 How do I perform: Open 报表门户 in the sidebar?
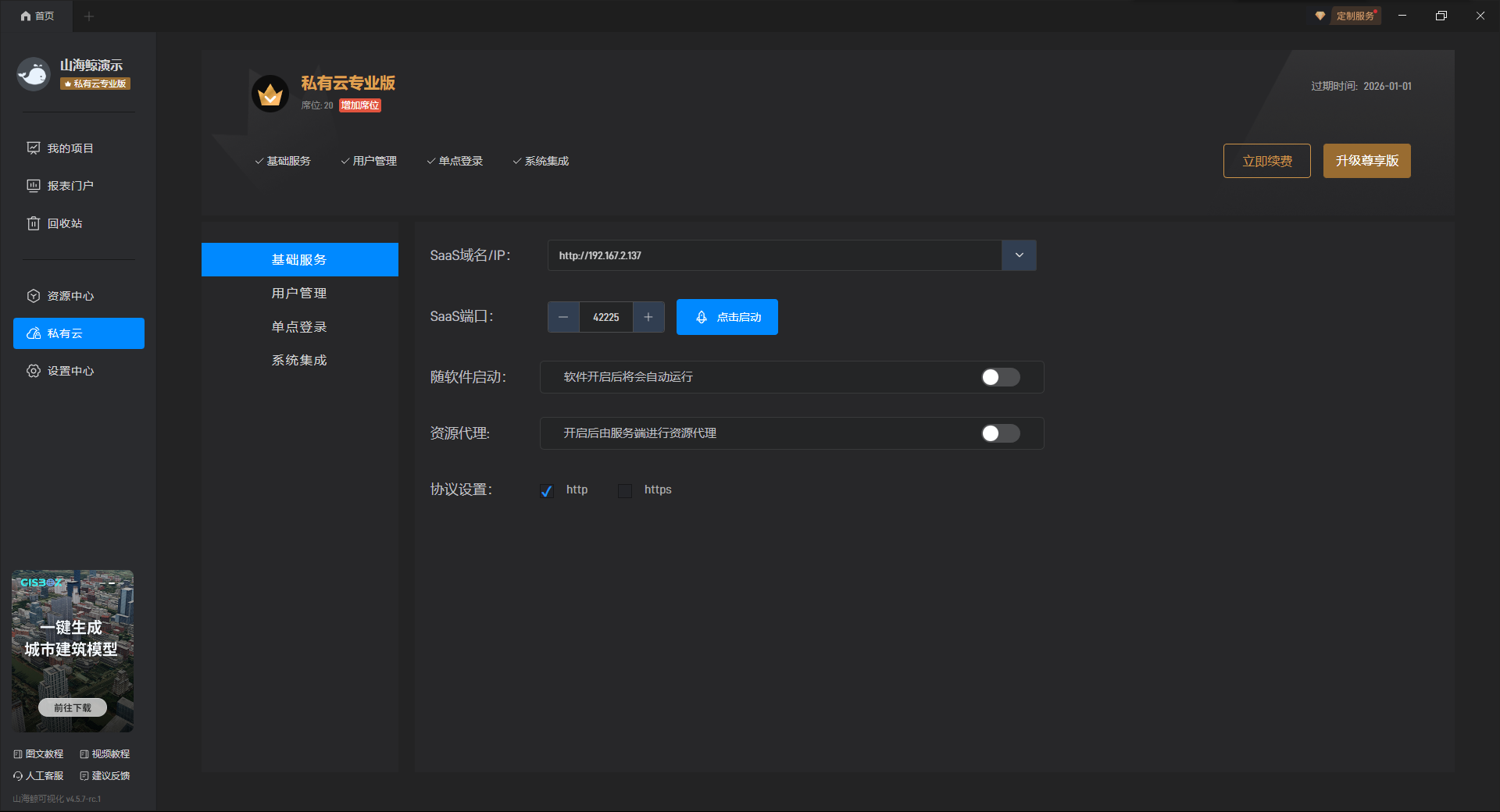point(78,186)
